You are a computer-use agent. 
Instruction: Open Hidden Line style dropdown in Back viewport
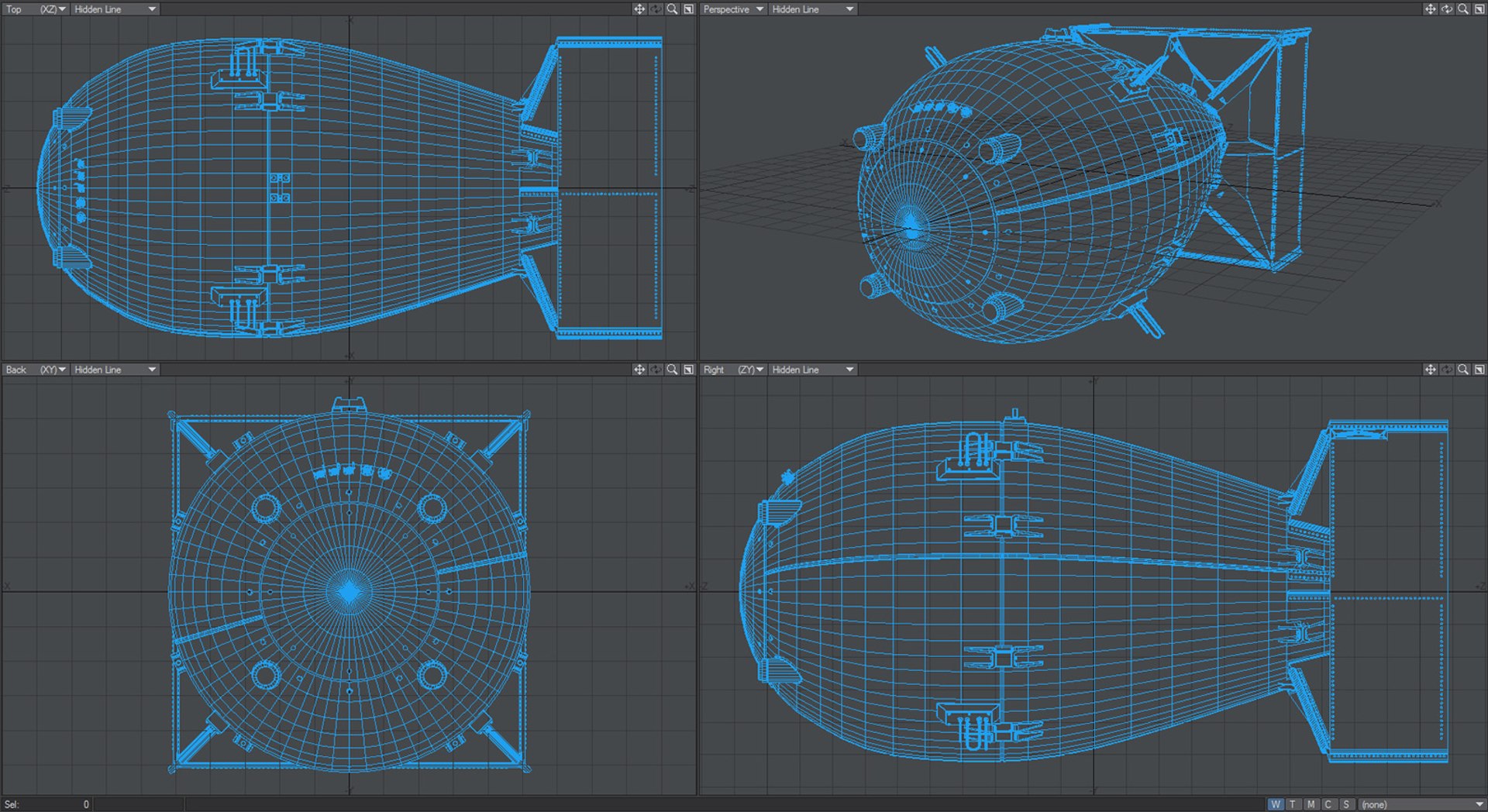click(115, 370)
